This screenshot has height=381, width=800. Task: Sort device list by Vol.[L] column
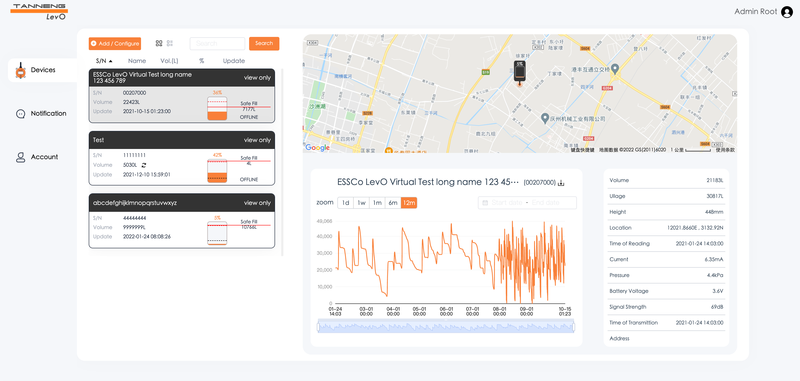click(169, 61)
